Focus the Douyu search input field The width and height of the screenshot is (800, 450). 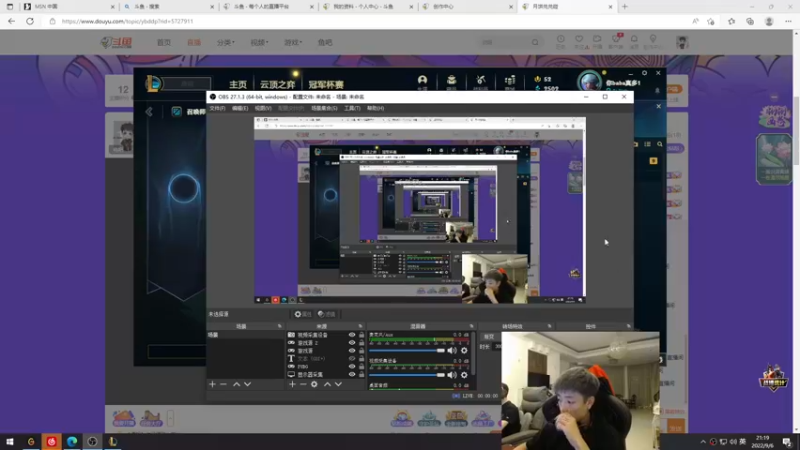pos(503,42)
